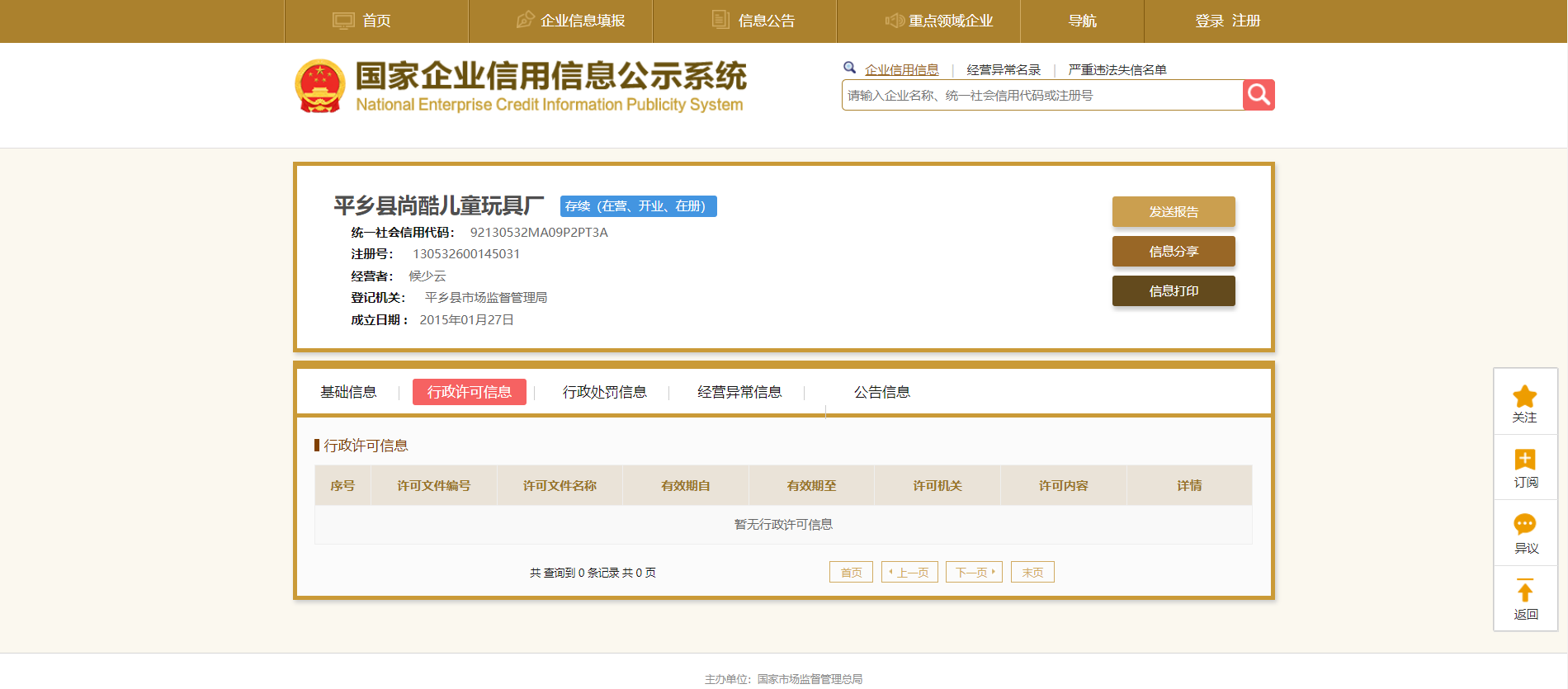Viewport: 1568px width, 689px height.
Task: Click the red search magnifier button
Action: point(1258,95)
